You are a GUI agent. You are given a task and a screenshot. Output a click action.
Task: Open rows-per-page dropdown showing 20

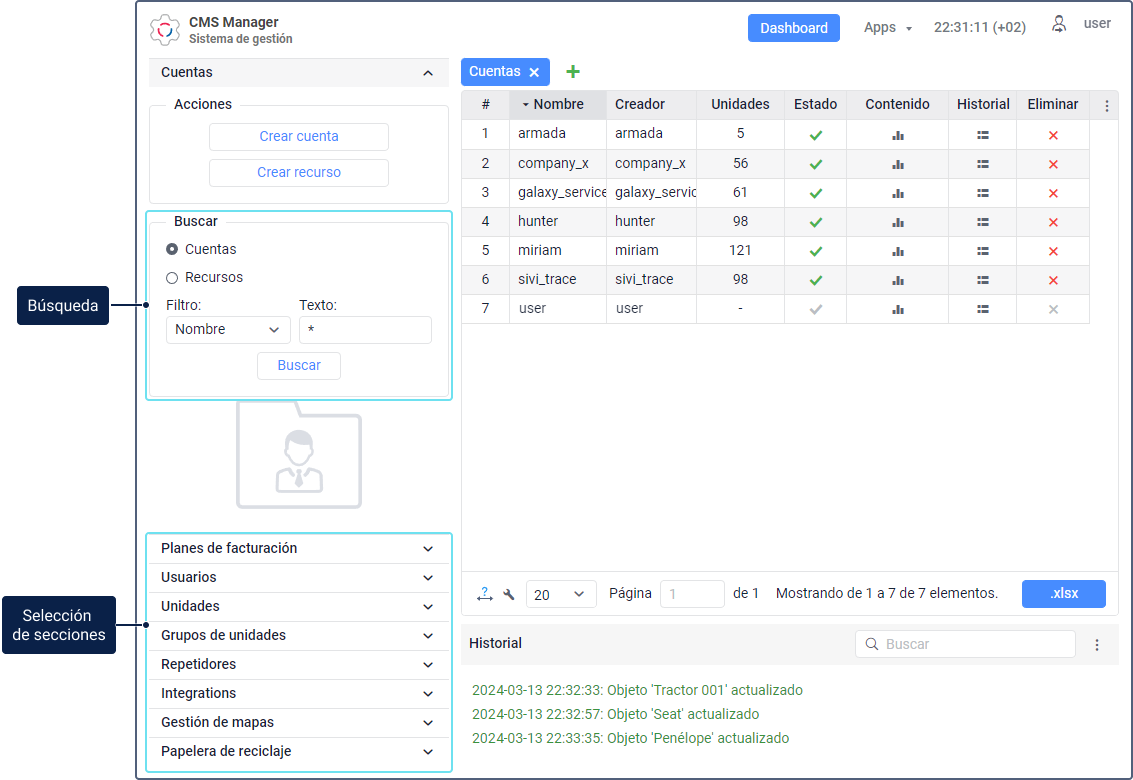click(560, 594)
